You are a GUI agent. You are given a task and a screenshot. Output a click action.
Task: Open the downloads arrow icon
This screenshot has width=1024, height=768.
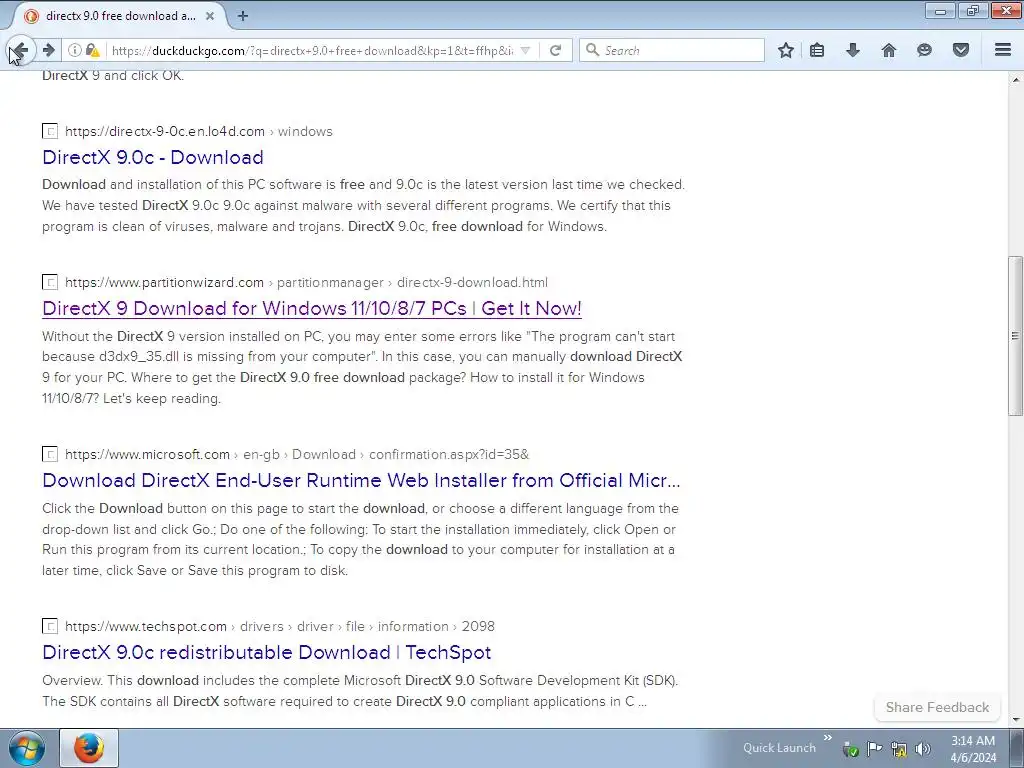pos(853,50)
